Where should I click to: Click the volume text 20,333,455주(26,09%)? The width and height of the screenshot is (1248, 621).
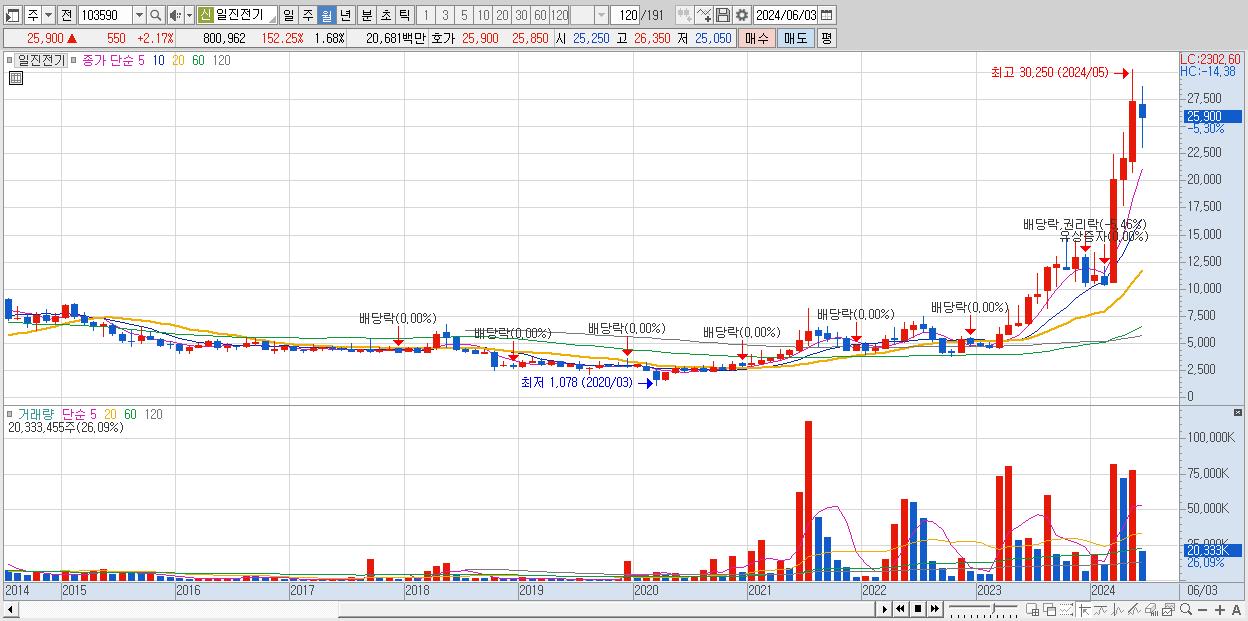(65, 427)
